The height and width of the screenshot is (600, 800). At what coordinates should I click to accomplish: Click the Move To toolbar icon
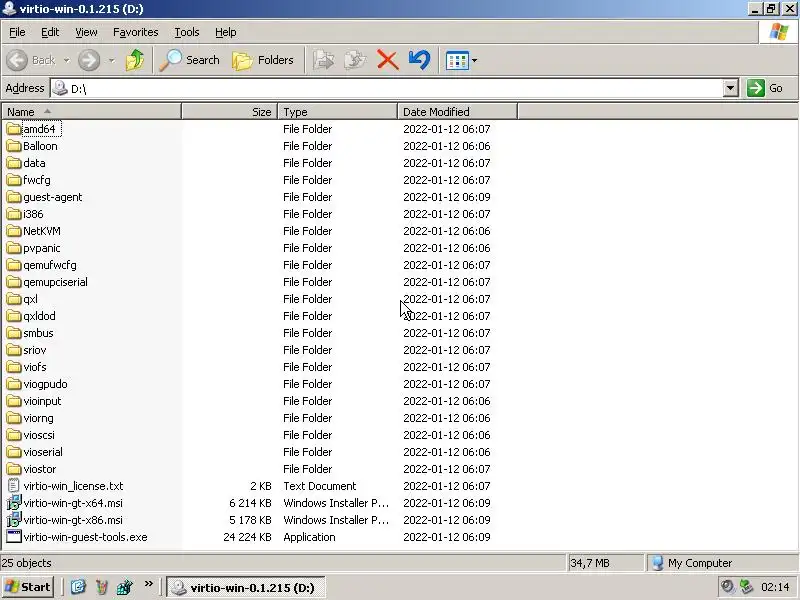[x=323, y=60]
